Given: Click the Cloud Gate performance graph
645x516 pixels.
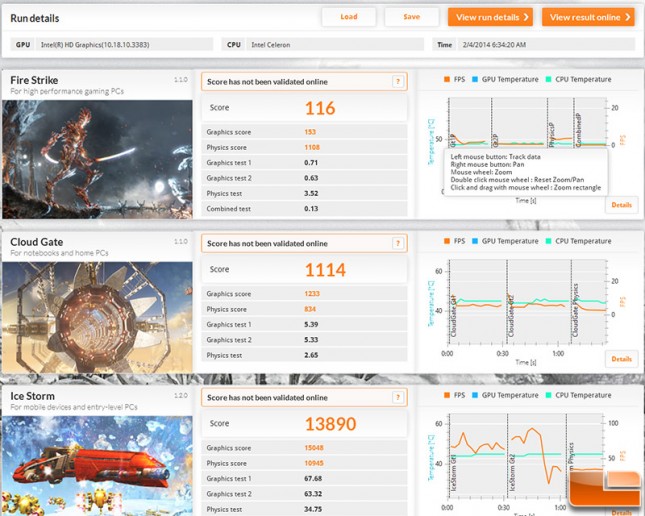Looking at the screenshot, I should (x=527, y=302).
